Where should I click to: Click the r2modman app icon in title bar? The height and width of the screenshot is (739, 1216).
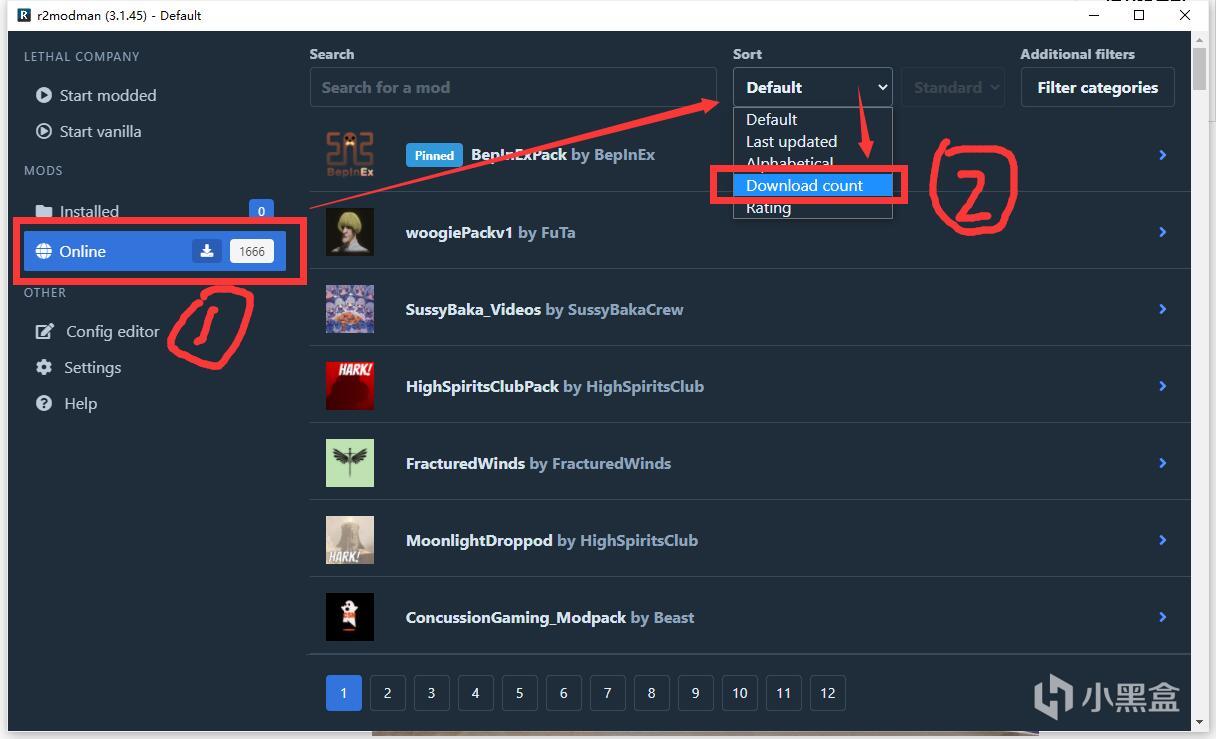coord(24,15)
